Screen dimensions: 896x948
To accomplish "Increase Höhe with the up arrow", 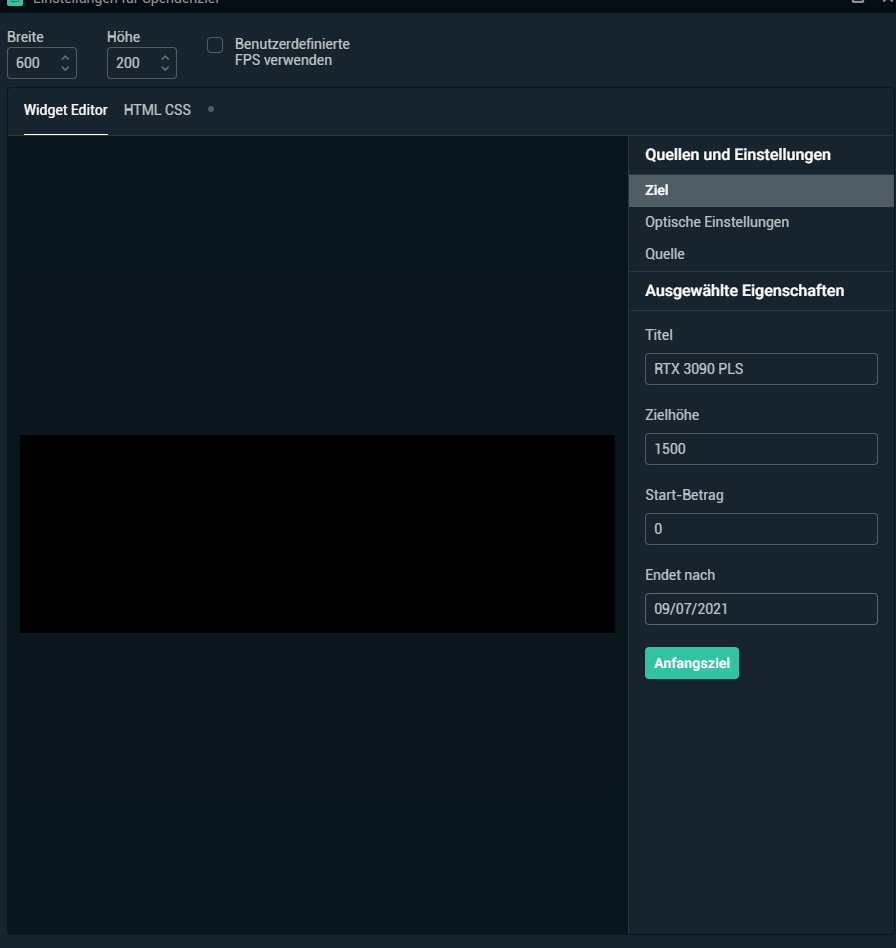I will click(x=165, y=58).
